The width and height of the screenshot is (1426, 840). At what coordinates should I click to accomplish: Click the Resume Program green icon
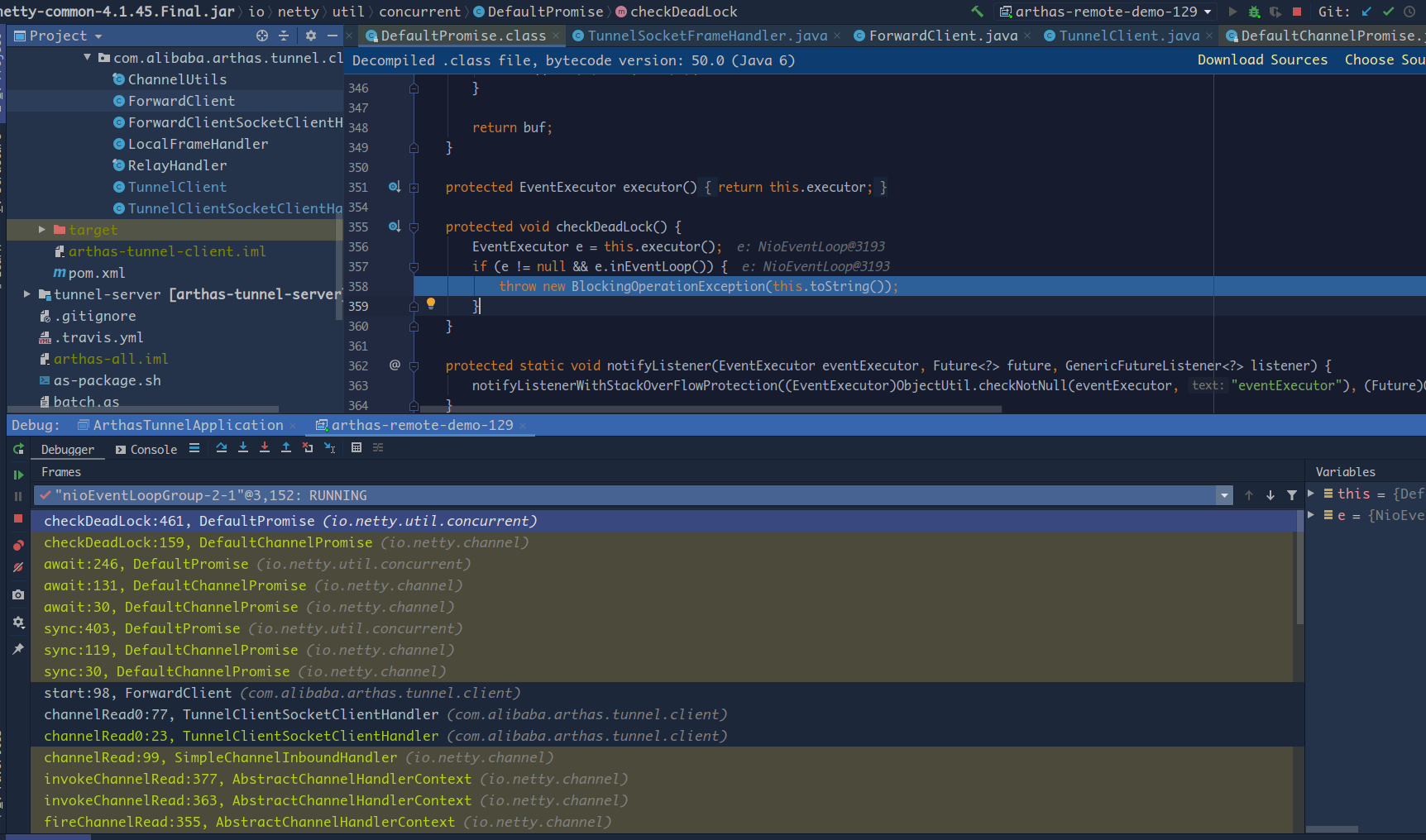pos(18,475)
